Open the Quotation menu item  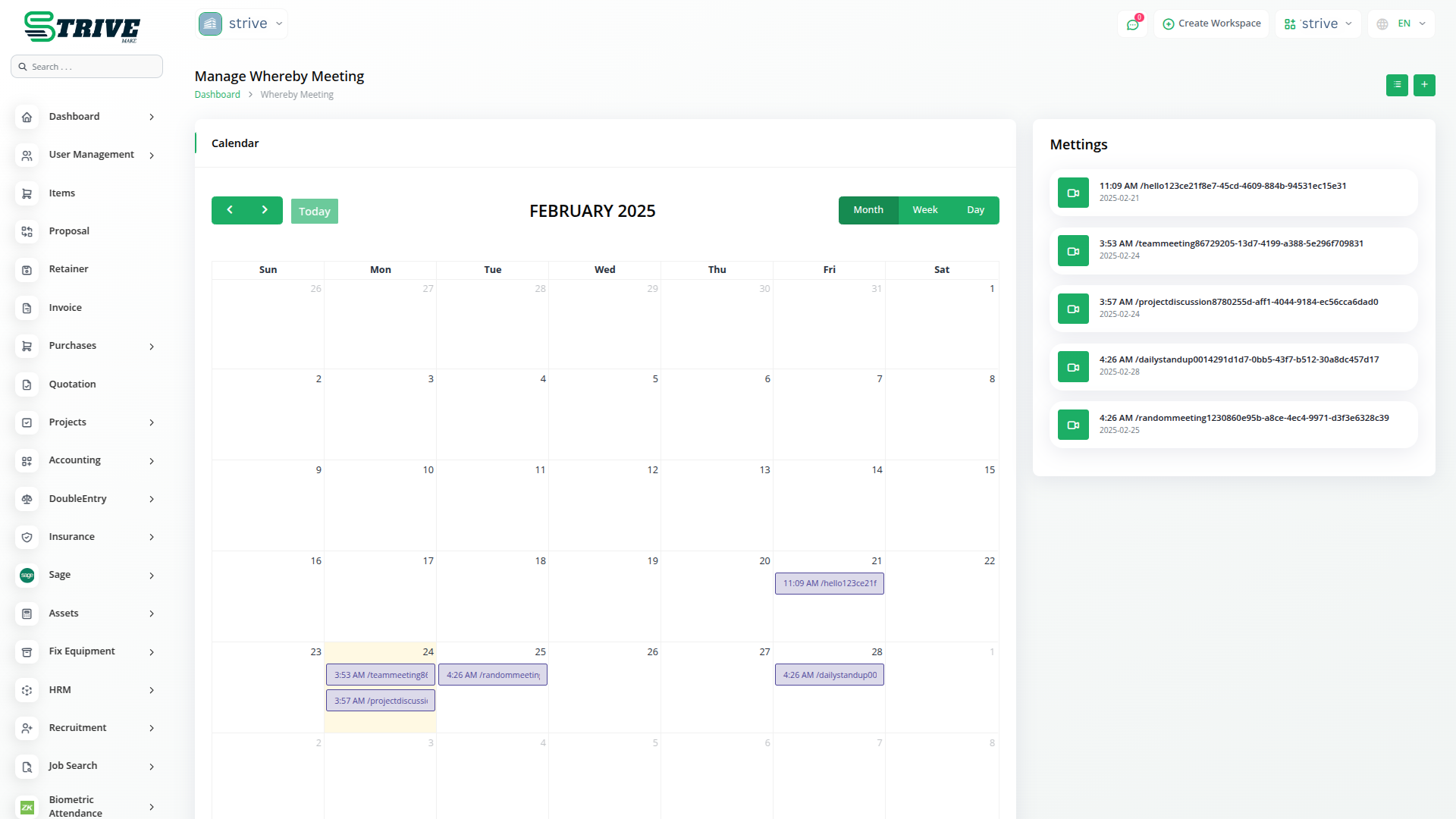pos(73,384)
